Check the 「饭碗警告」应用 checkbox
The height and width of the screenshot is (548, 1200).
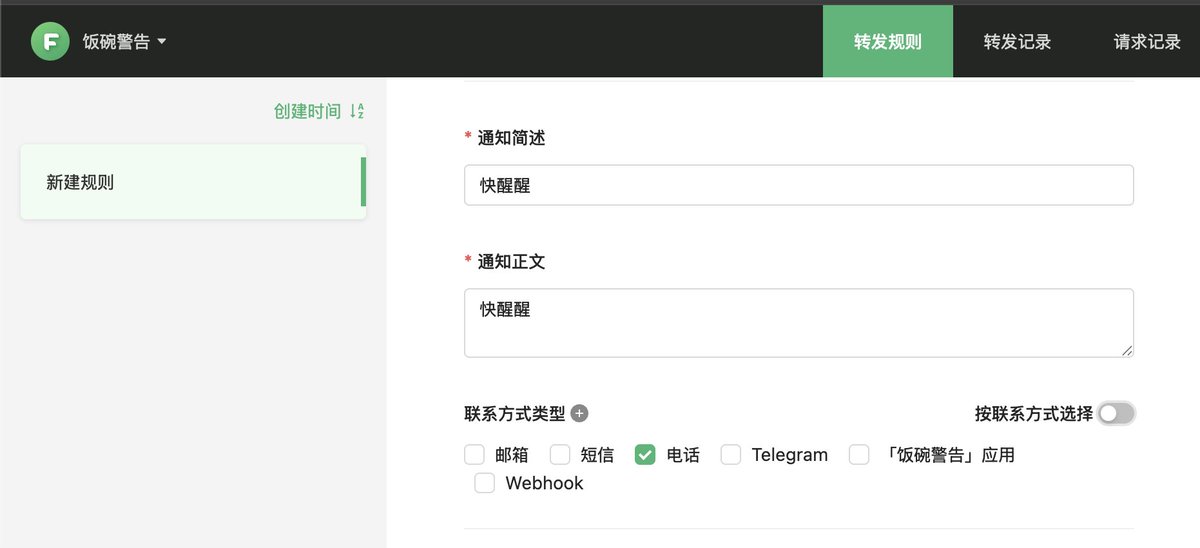pyautogui.click(x=859, y=455)
